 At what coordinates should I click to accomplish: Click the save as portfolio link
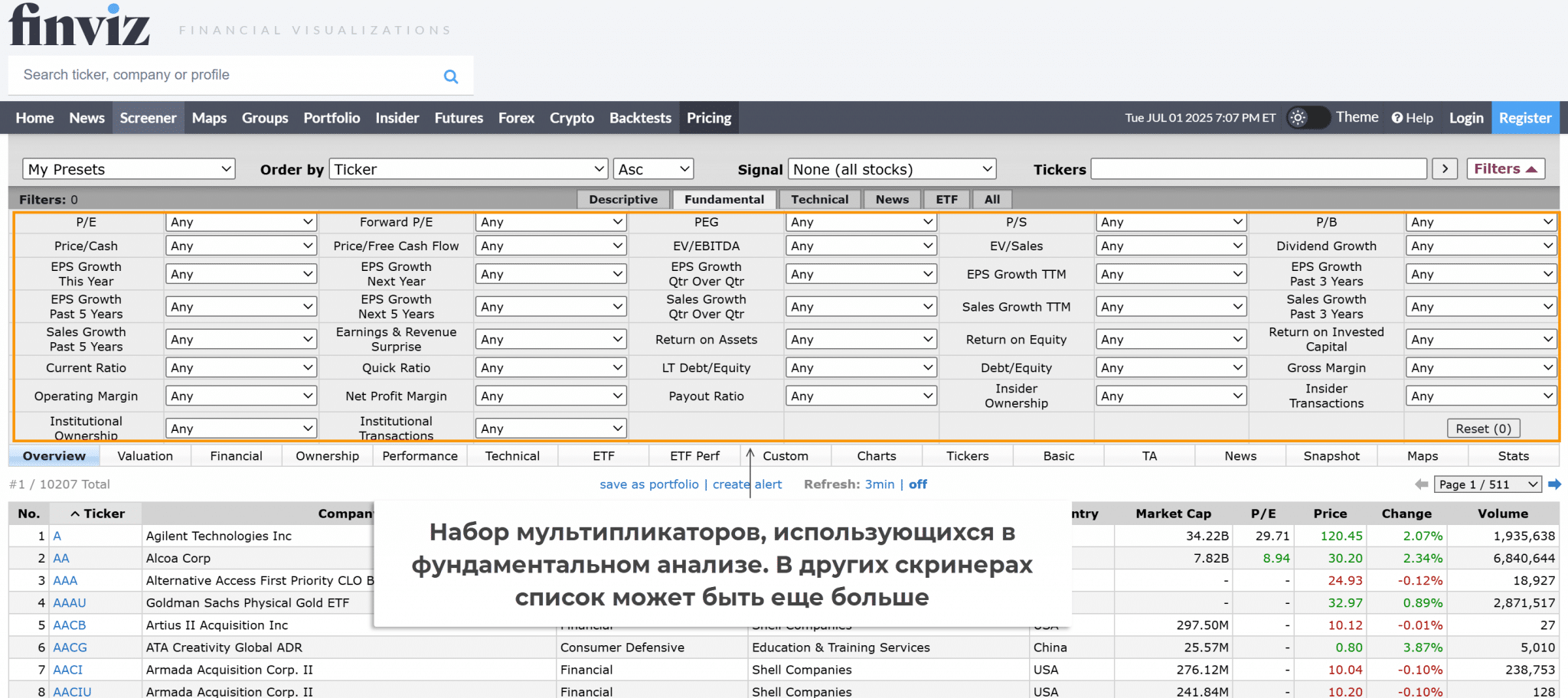[648, 484]
